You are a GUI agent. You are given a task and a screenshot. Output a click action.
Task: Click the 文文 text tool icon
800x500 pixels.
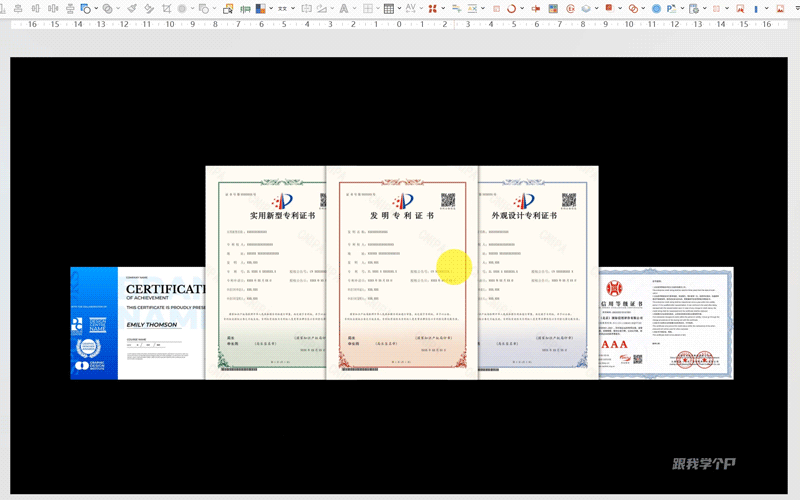click(282, 9)
